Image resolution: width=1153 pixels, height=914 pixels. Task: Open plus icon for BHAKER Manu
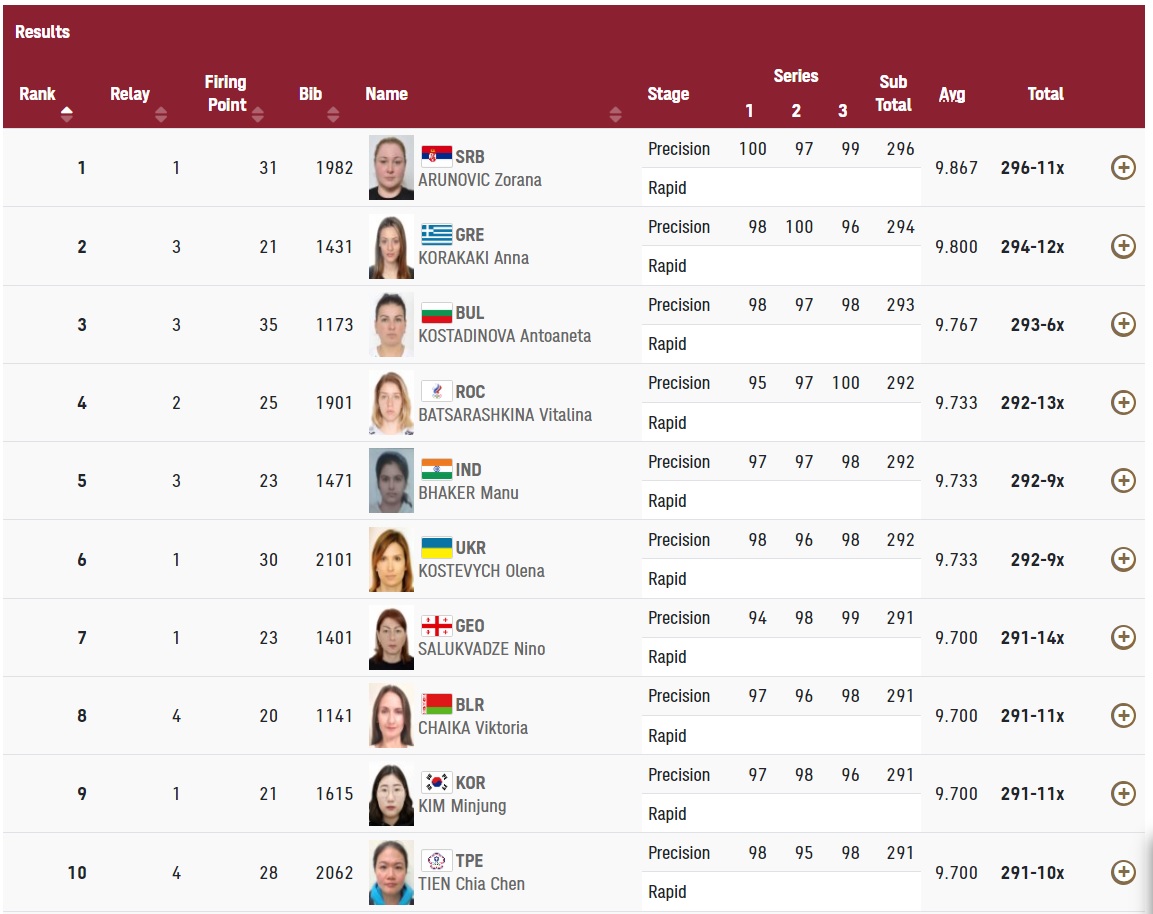pos(1123,481)
